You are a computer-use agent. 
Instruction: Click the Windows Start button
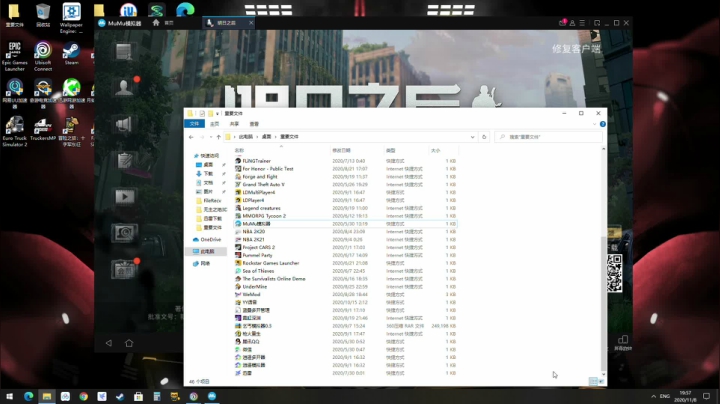point(10,396)
